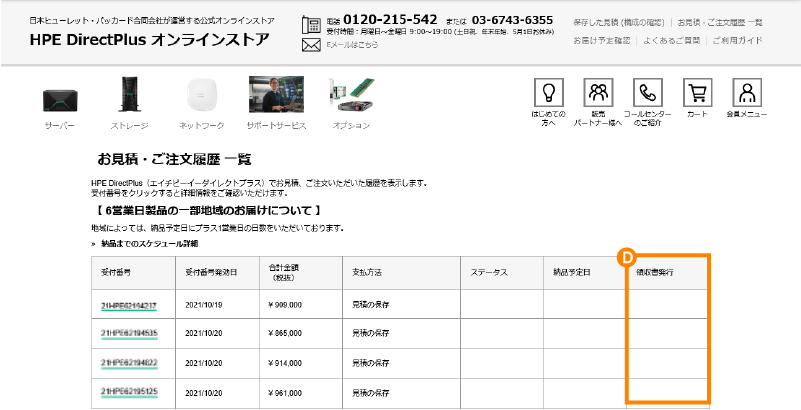Select the ネットワーク menu label
Image resolution: width=801 pixels, height=410 pixels.
pos(201,126)
